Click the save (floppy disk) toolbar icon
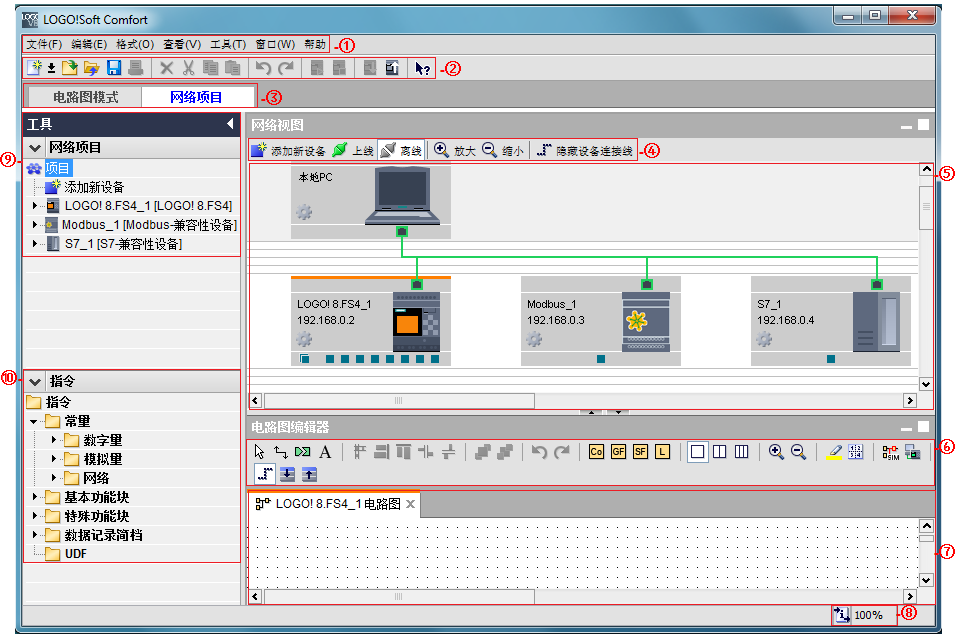Viewport: 956px width, 637px height. click(113, 68)
